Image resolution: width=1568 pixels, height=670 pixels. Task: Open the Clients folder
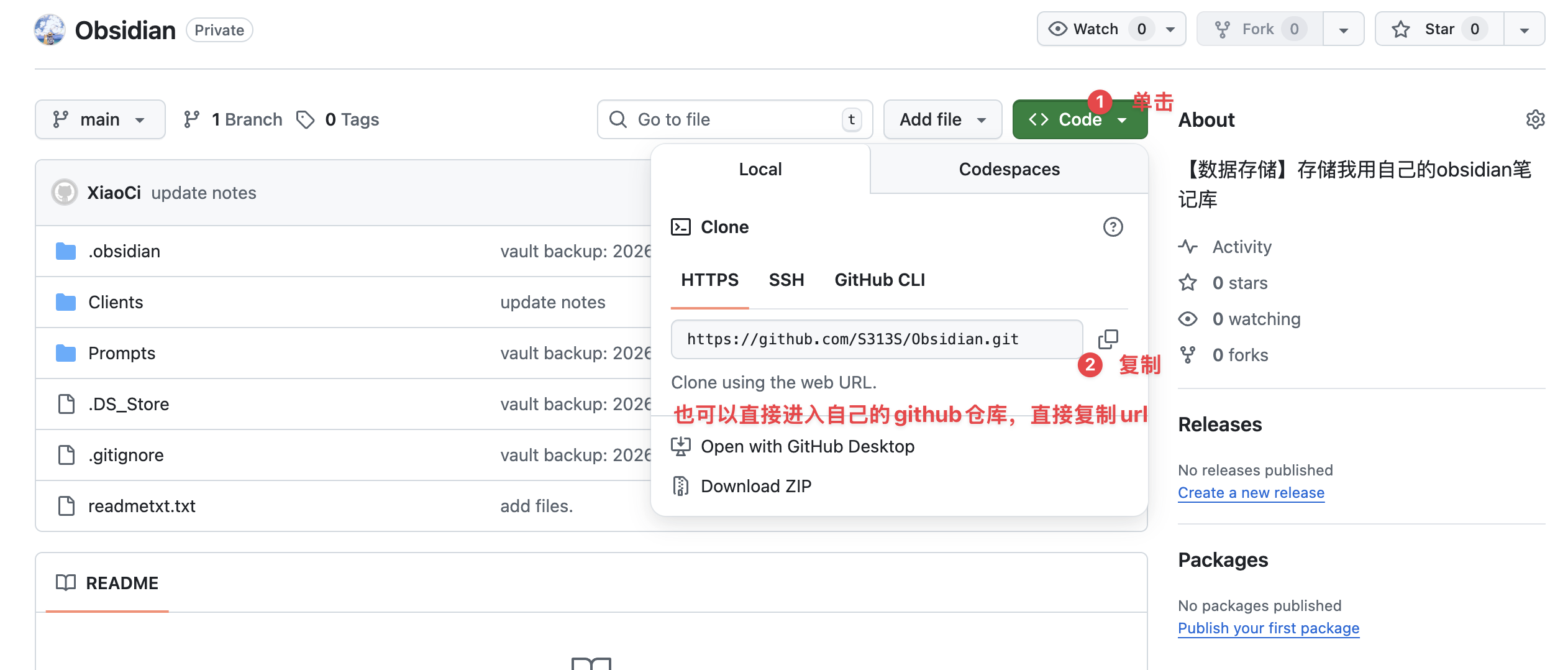coord(116,302)
